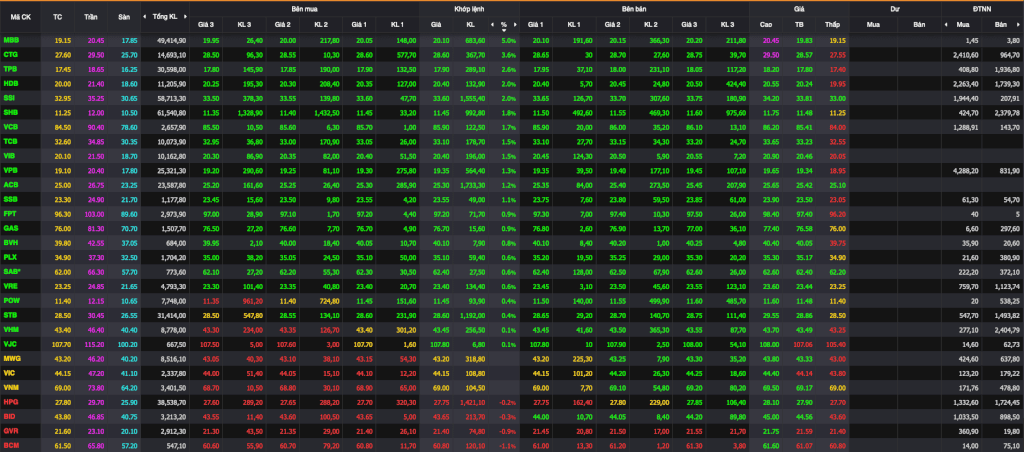Select the VIC stock symbol
This screenshot has height=452, width=1024.
coord(10,372)
